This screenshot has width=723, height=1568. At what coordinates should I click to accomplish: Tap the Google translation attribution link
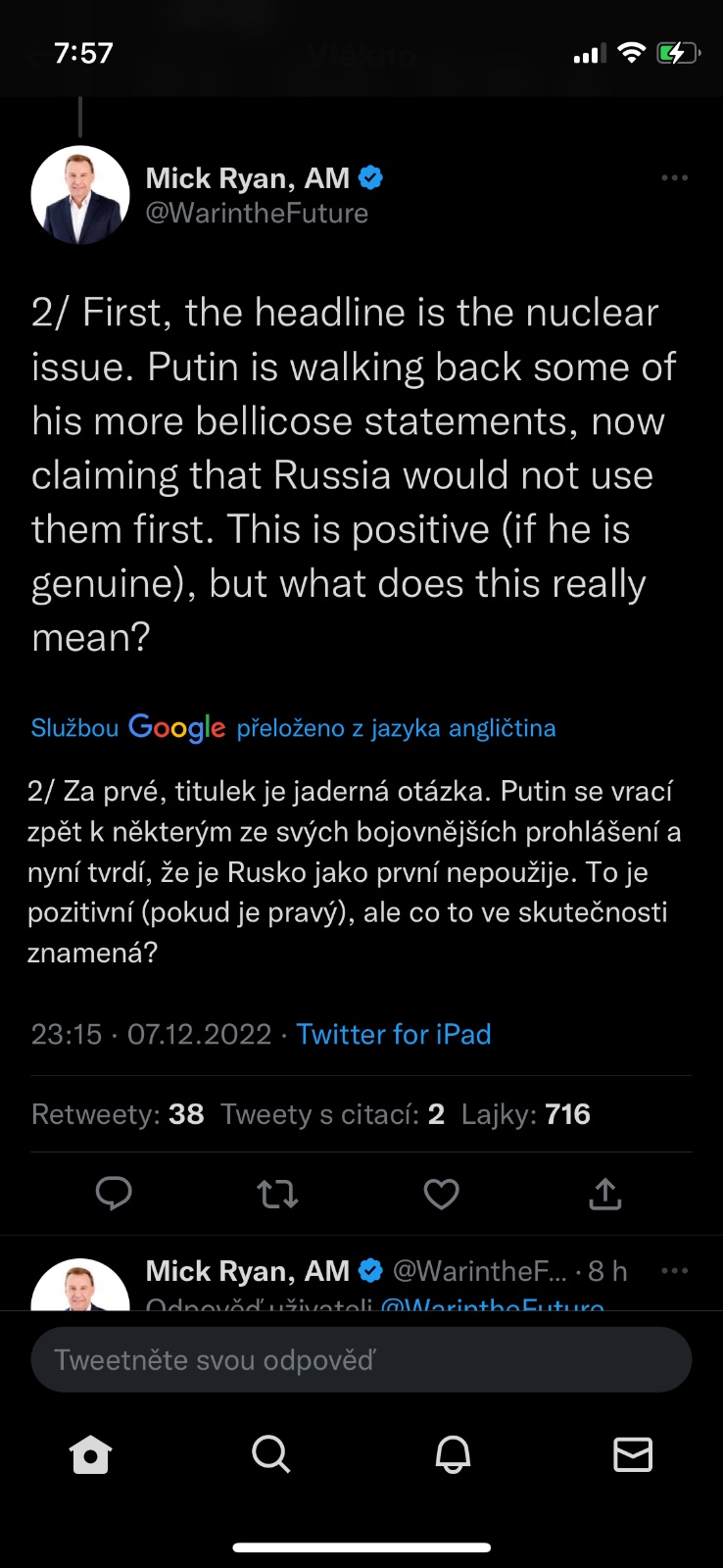point(293,728)
